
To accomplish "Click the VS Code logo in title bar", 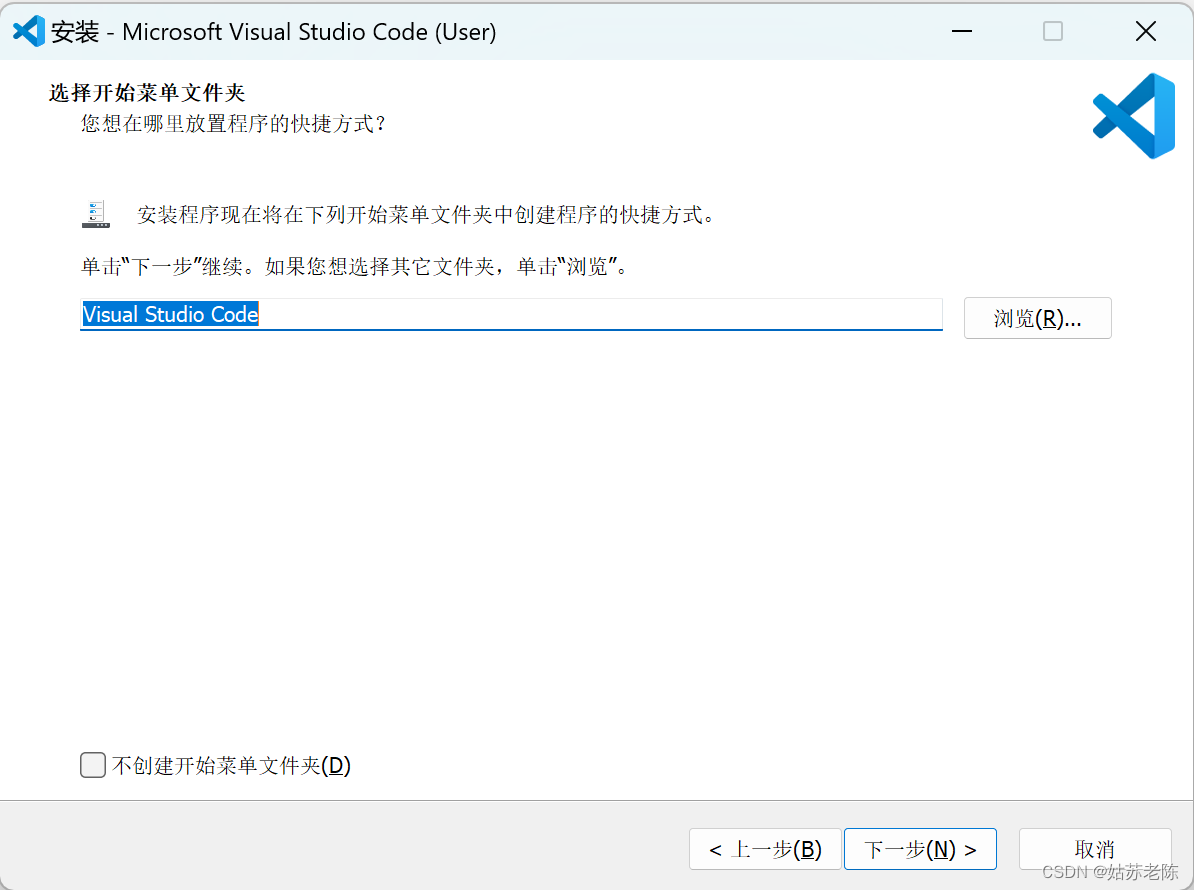I will (x=29, y=31).
